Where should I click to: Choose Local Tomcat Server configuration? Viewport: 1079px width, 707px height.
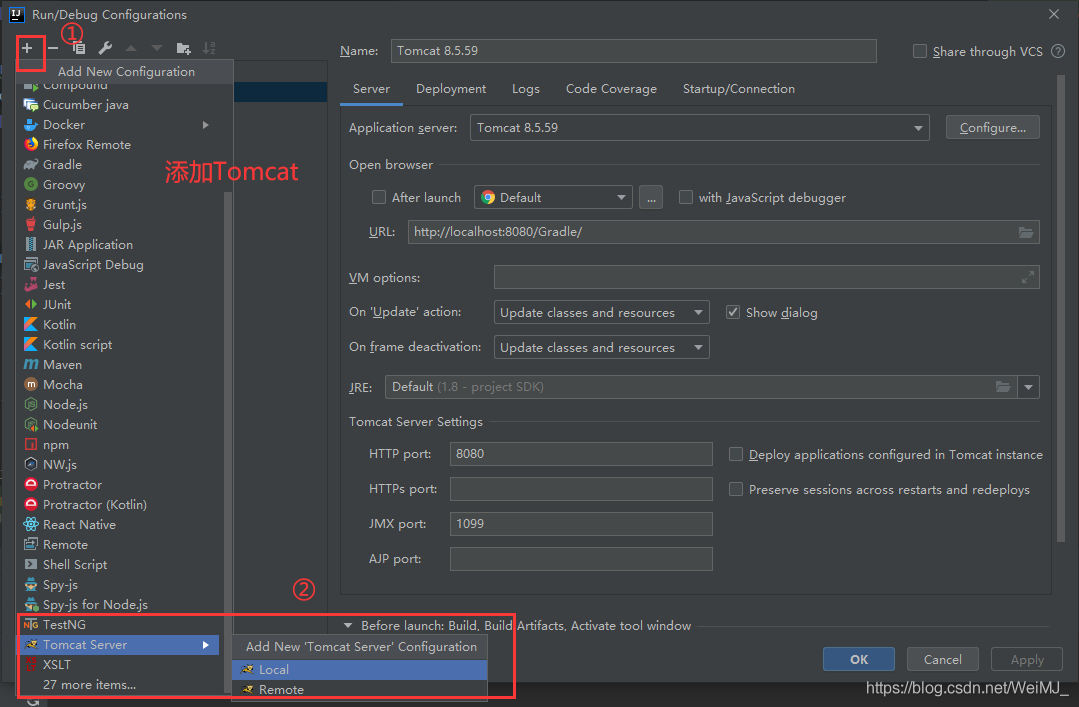pos(360,670)
